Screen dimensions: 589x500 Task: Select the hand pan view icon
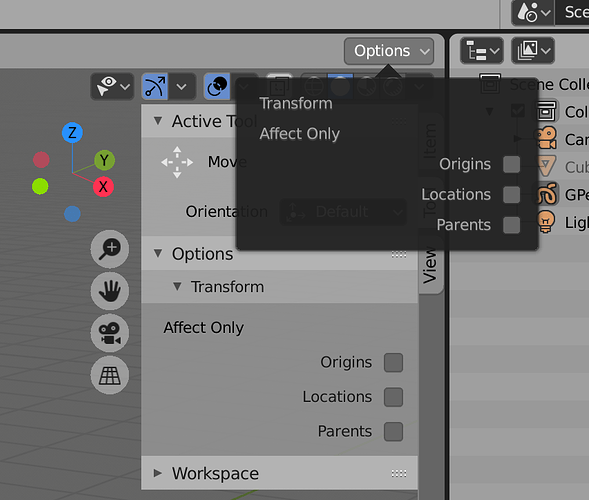click(110, 291)
